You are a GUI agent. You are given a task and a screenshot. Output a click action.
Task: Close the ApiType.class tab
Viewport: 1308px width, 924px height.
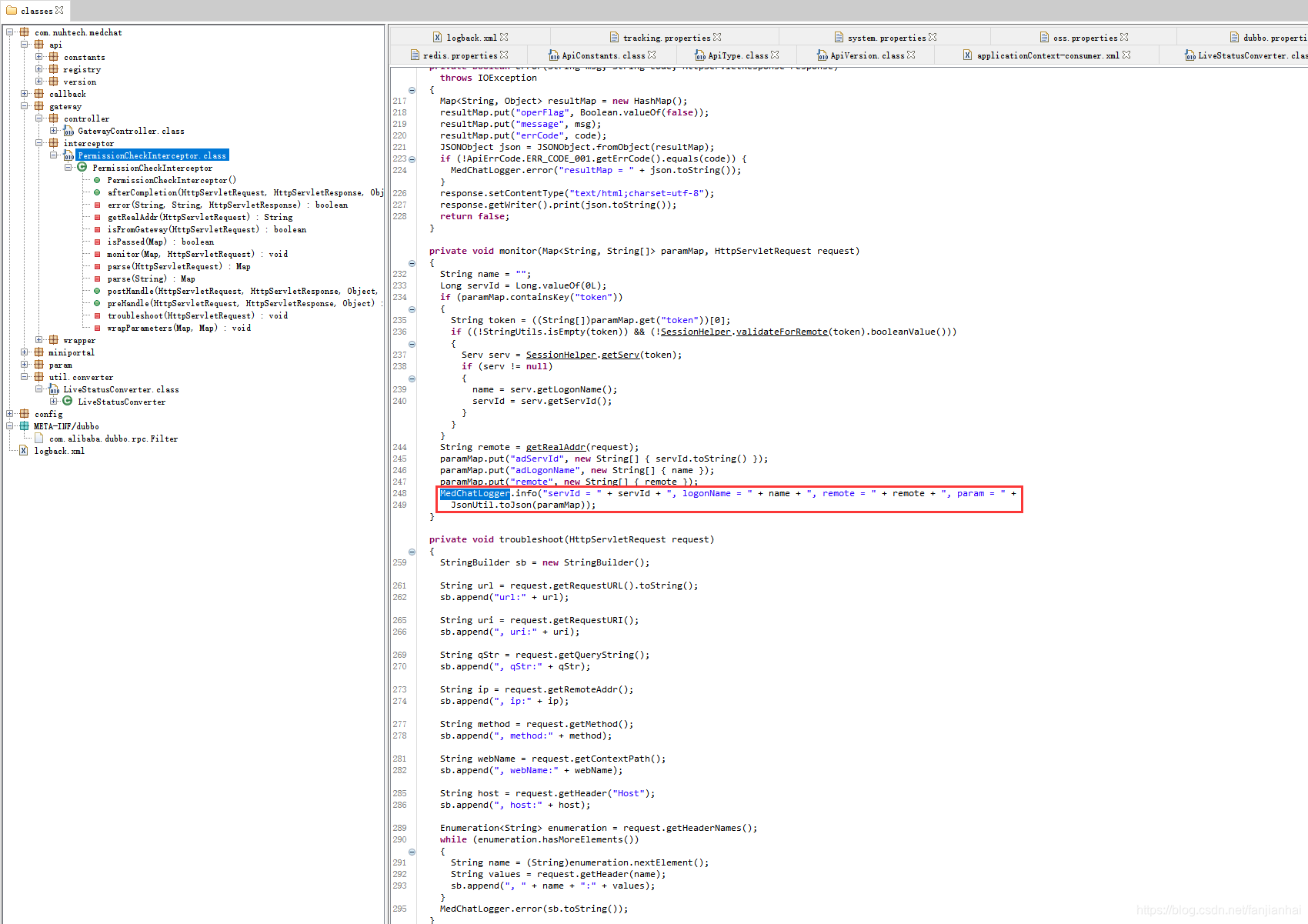pos(775,55)
